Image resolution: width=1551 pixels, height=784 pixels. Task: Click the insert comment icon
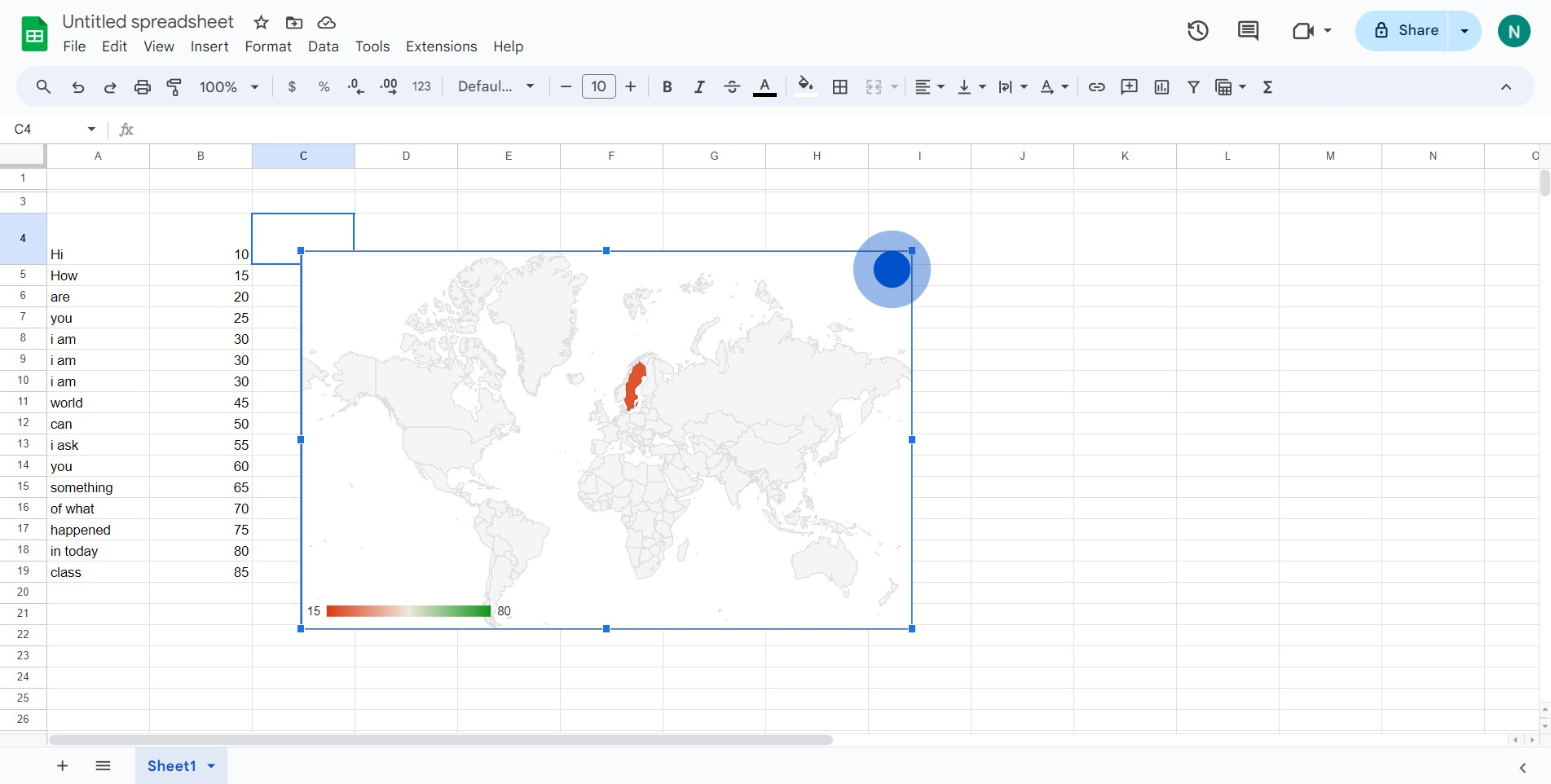coord(1129,86)
